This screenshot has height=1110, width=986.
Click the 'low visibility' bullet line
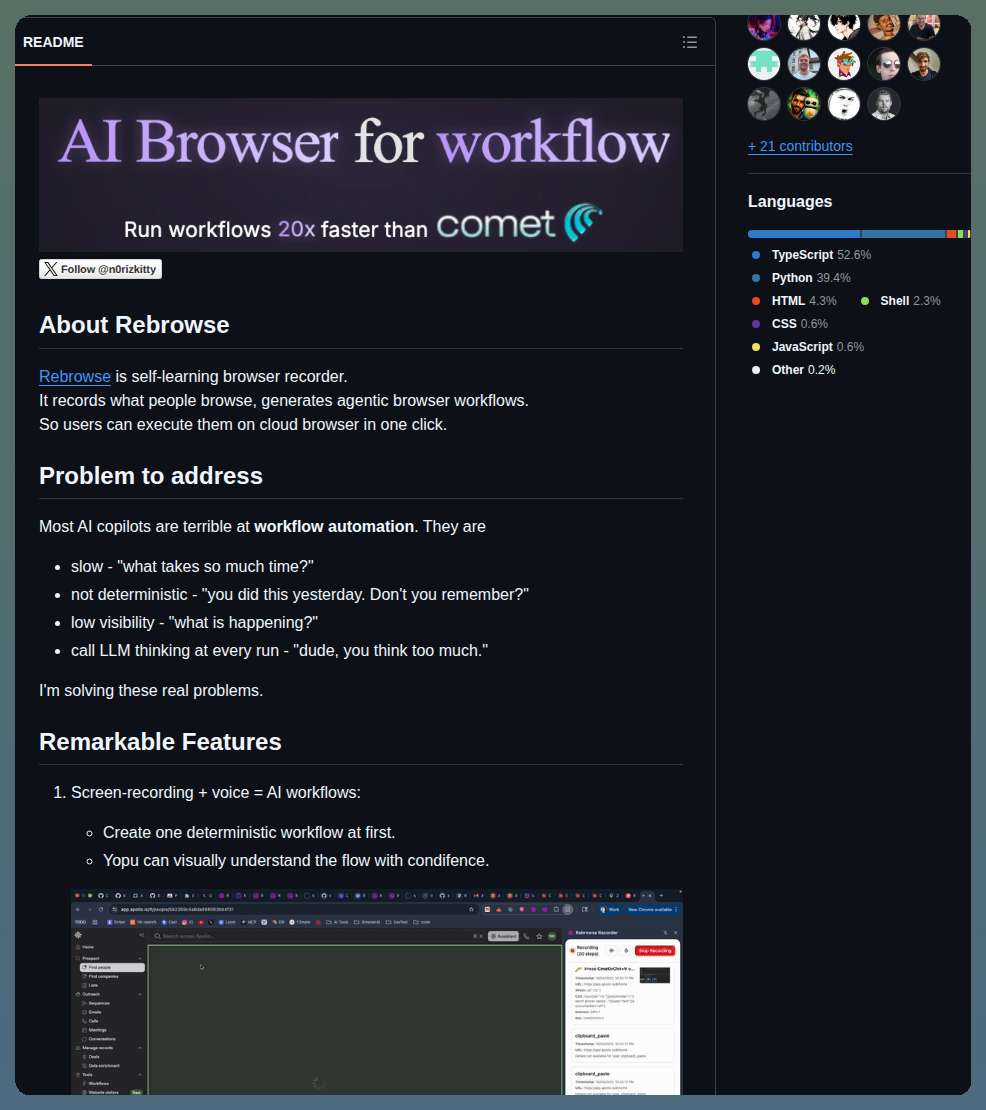coord(194,623)
